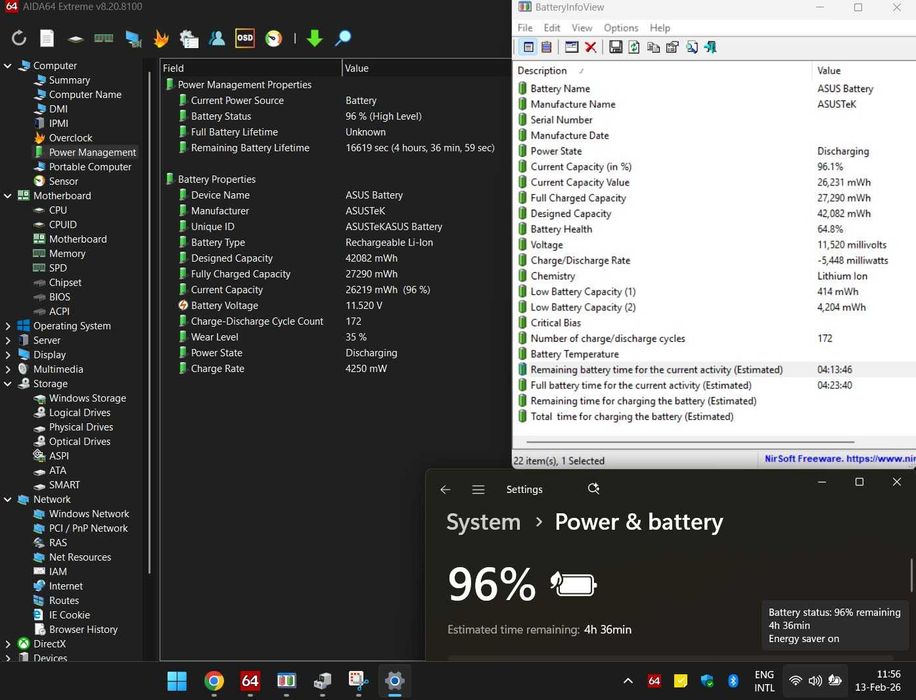
Task: Click the System breadcrumb link in Settings
Action: point(483,522)
